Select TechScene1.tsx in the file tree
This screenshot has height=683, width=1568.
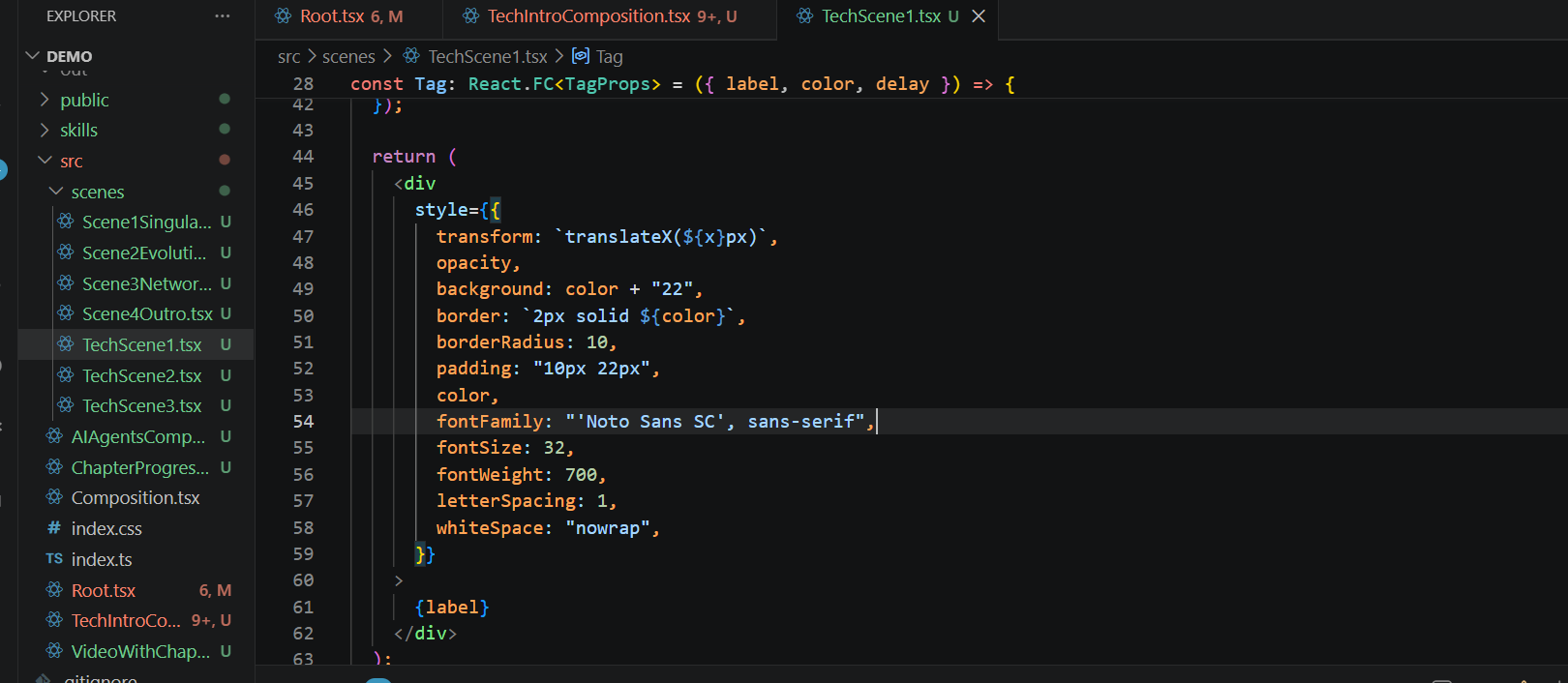pos(141,344)
